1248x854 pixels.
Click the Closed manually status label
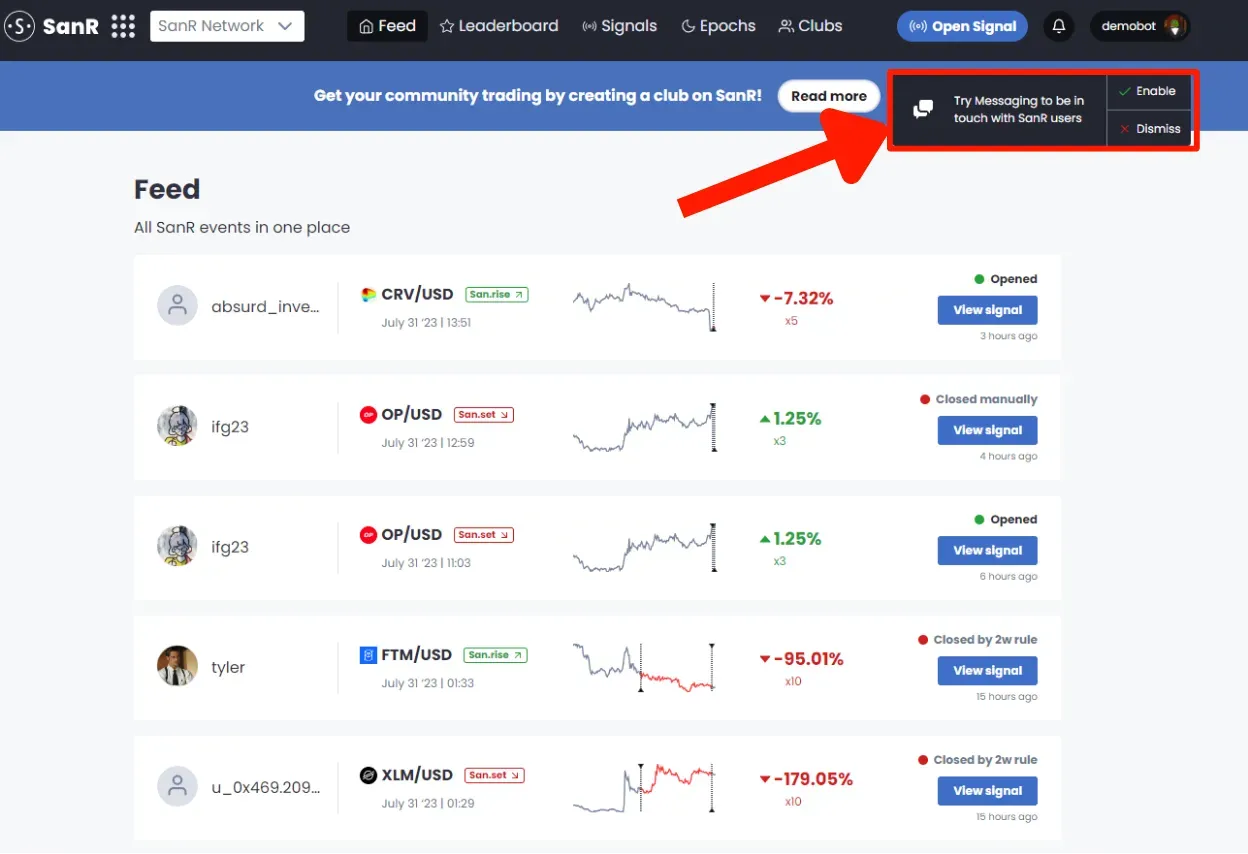(x=986, y=399)
